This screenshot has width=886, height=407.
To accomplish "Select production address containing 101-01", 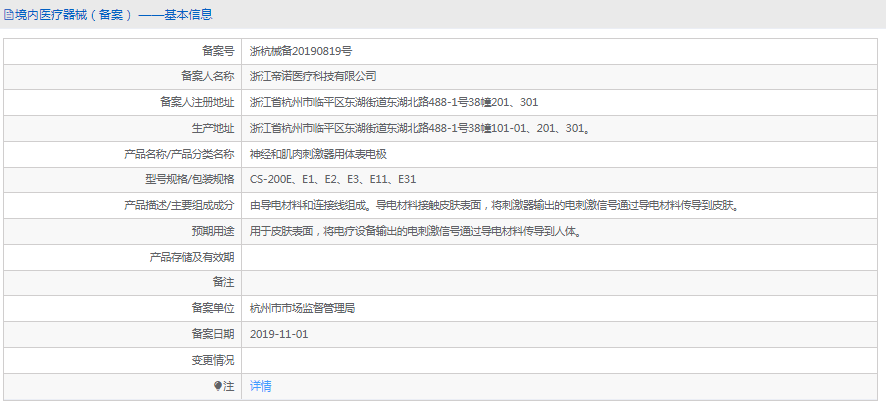I will [420, 128].
